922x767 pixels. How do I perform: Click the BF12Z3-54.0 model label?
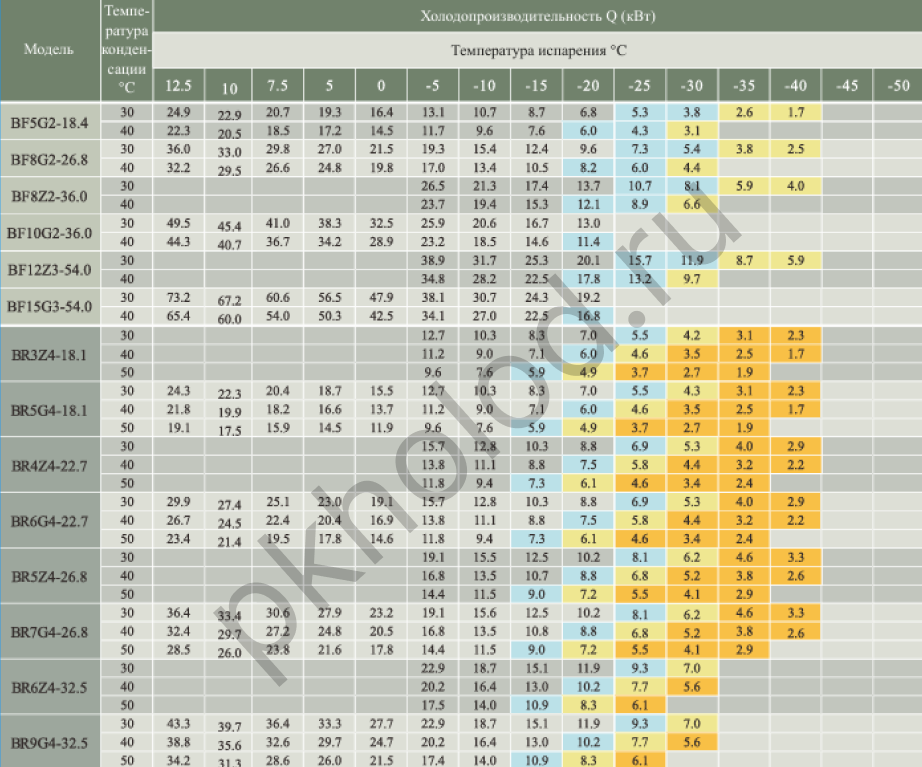tap(49, 269)
